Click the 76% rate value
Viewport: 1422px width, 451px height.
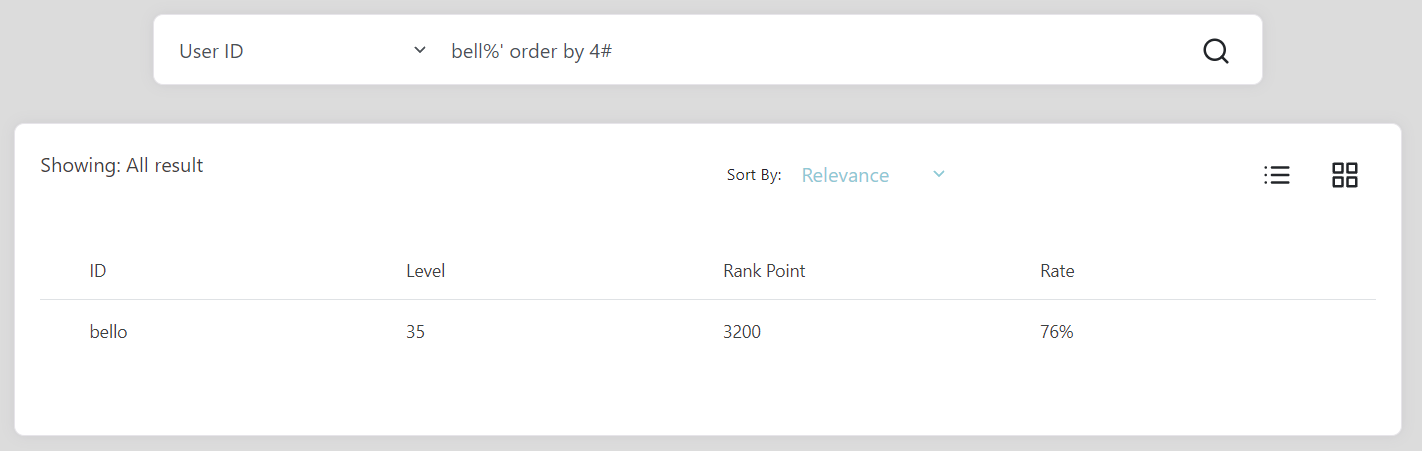(1056, 332)
